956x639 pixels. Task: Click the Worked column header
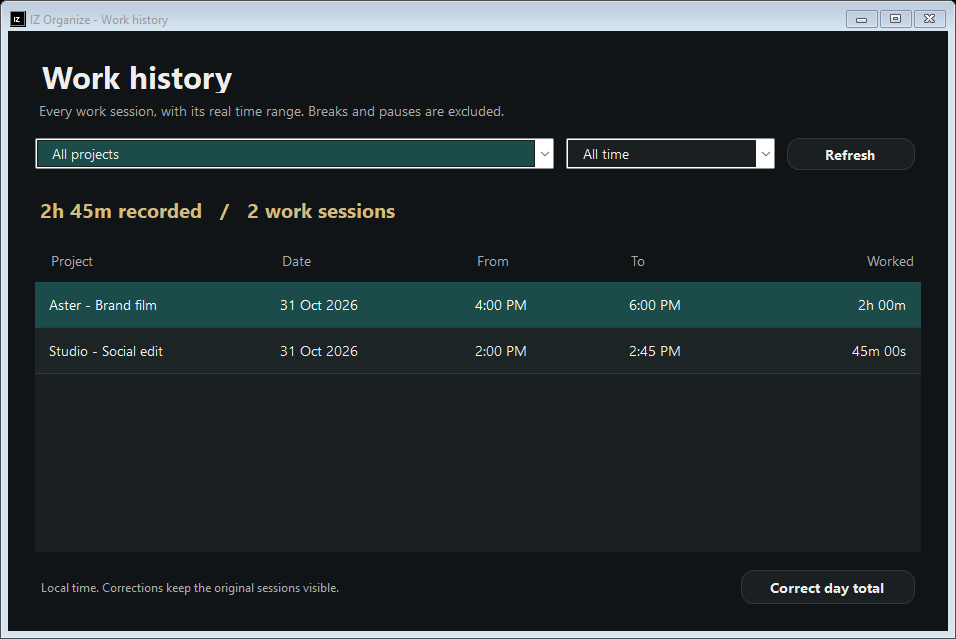[x=890, y=261]
